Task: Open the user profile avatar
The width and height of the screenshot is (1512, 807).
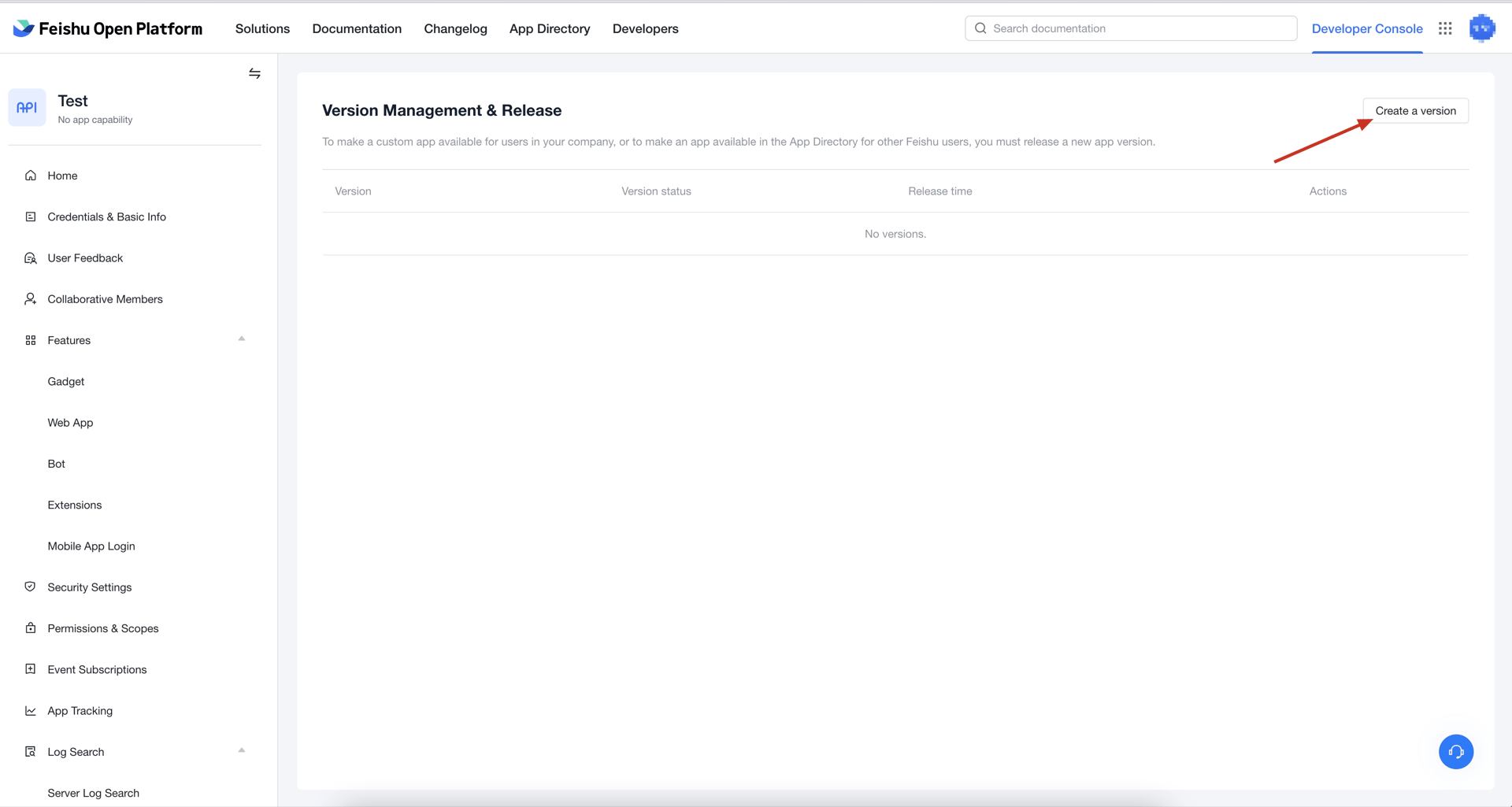Action: (x=1481, y=28)
